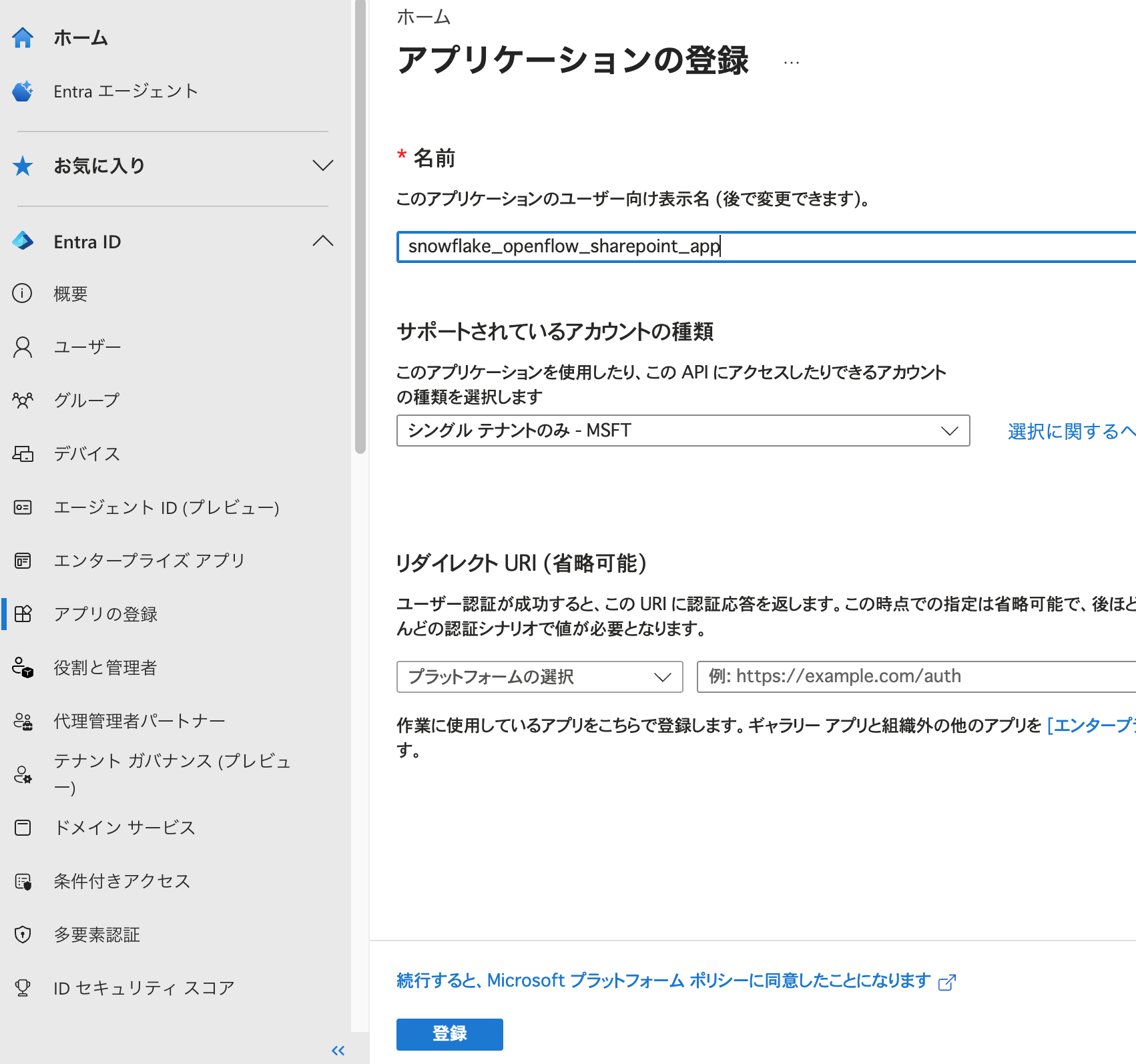
Task: Click the 登録 register button
Action: [449, 1034]
